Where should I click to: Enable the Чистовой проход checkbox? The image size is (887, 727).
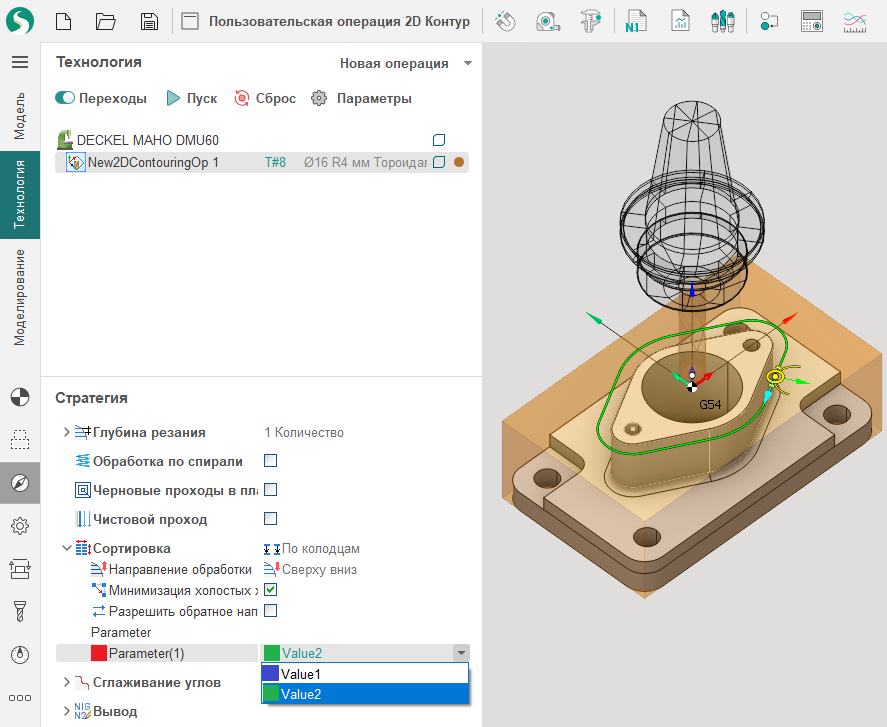270,519
